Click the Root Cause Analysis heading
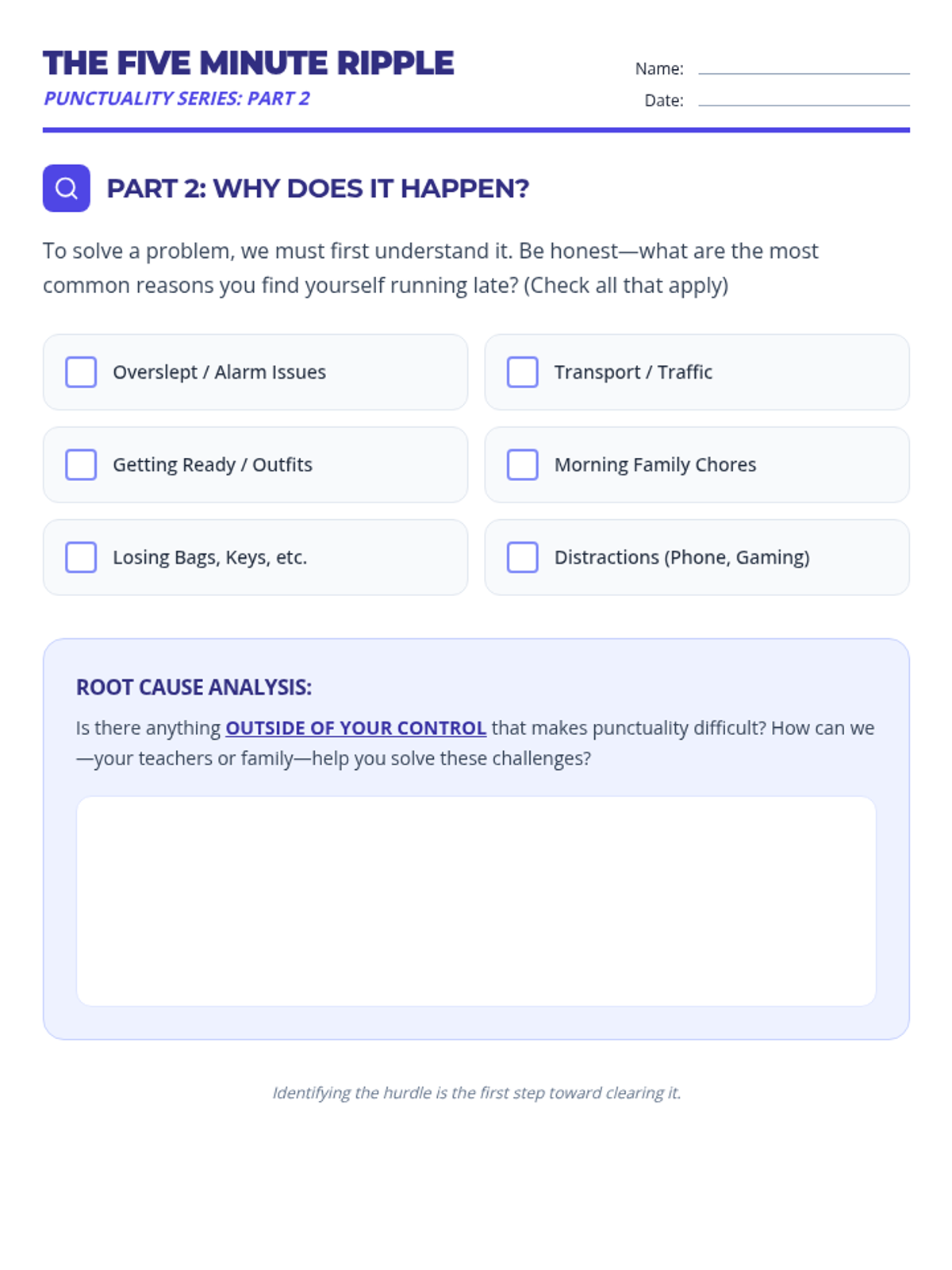952x1270 pixels. (x=194, y=687)
